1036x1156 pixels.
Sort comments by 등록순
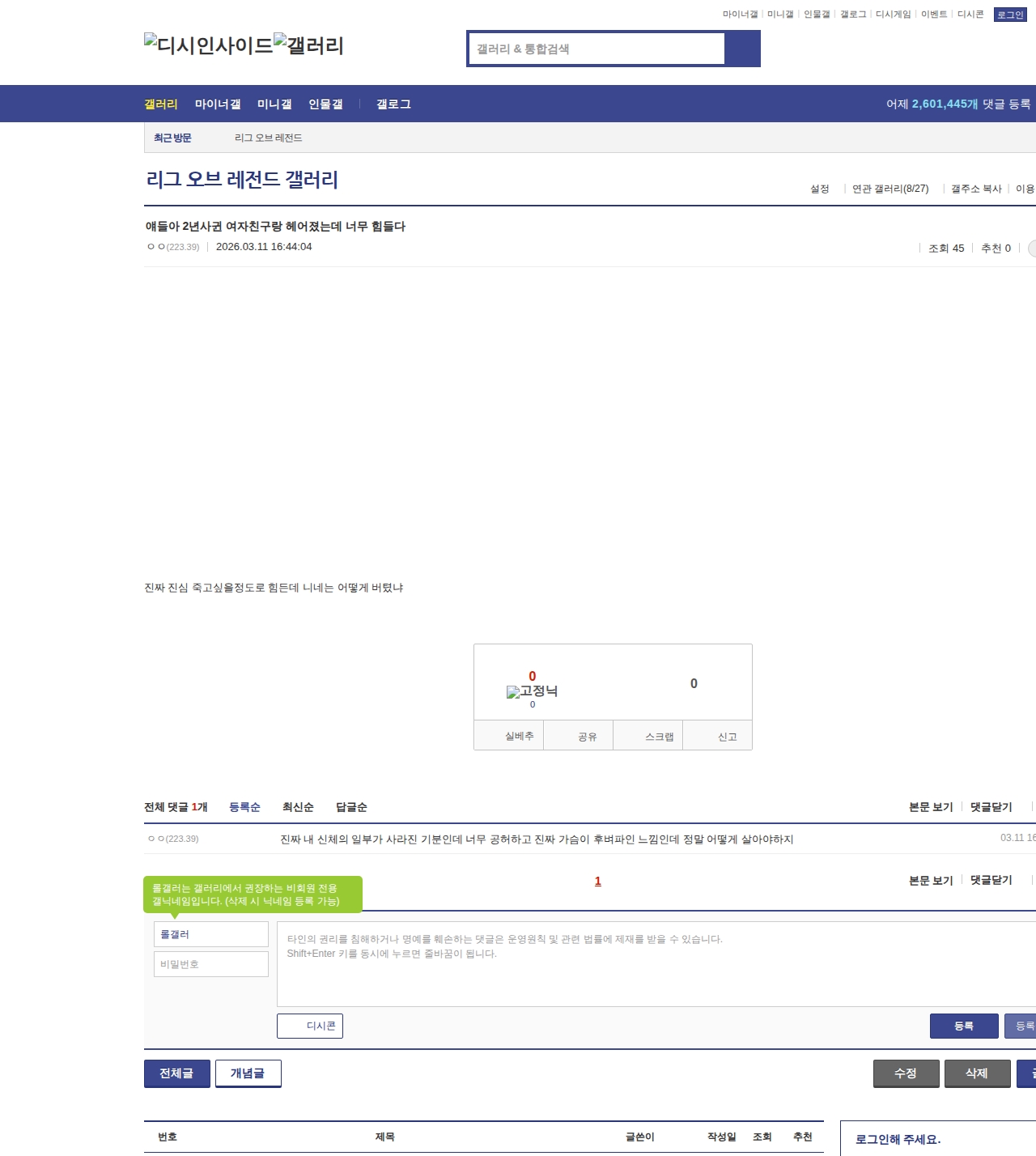[244, 807]
